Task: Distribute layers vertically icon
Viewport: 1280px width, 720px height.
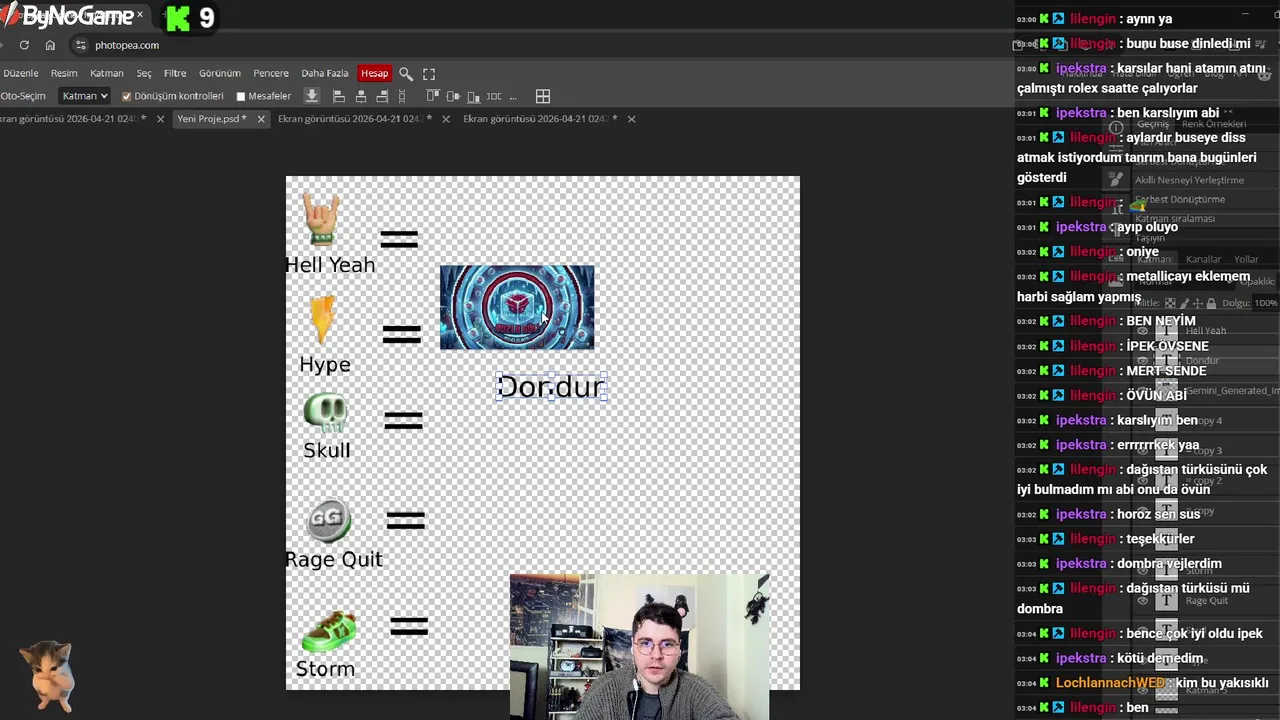Action: [x=402, y=96]
